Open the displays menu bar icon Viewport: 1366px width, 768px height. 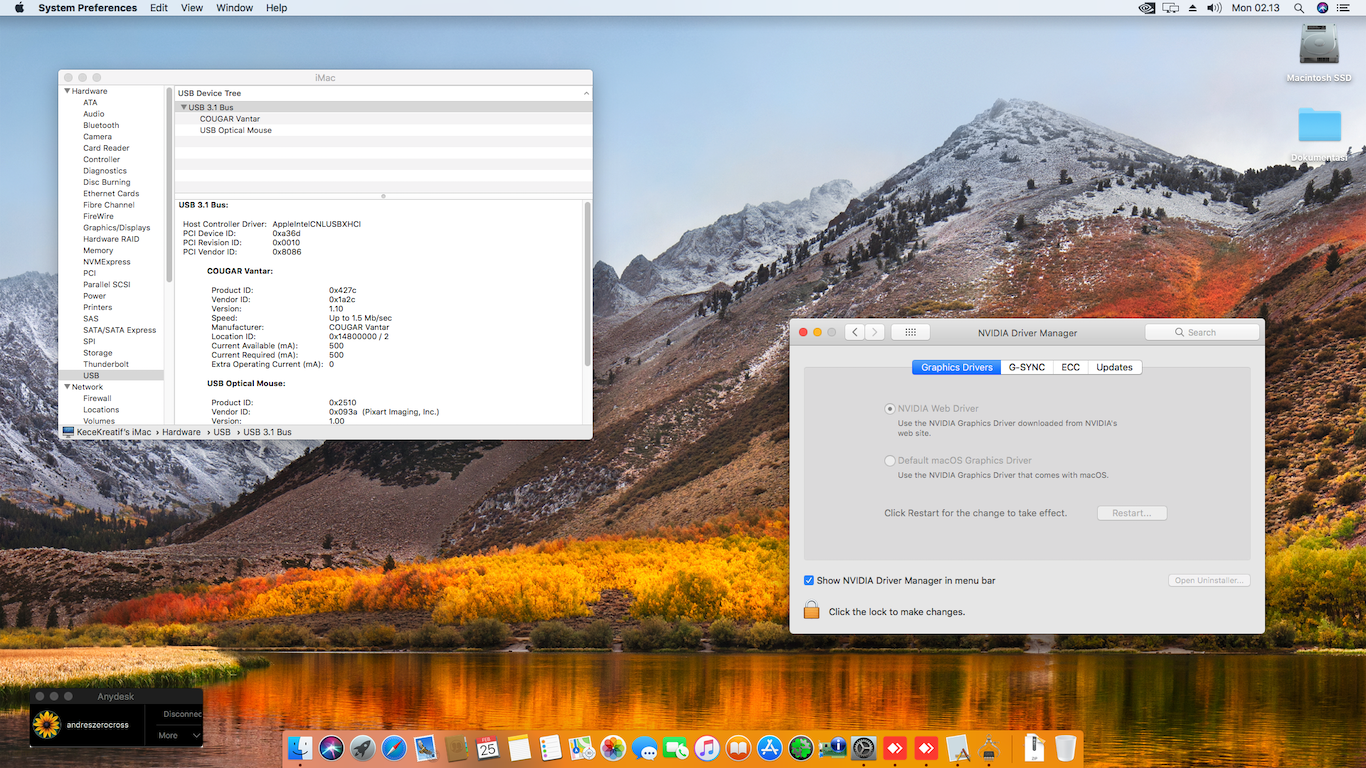click(1170, 8)
